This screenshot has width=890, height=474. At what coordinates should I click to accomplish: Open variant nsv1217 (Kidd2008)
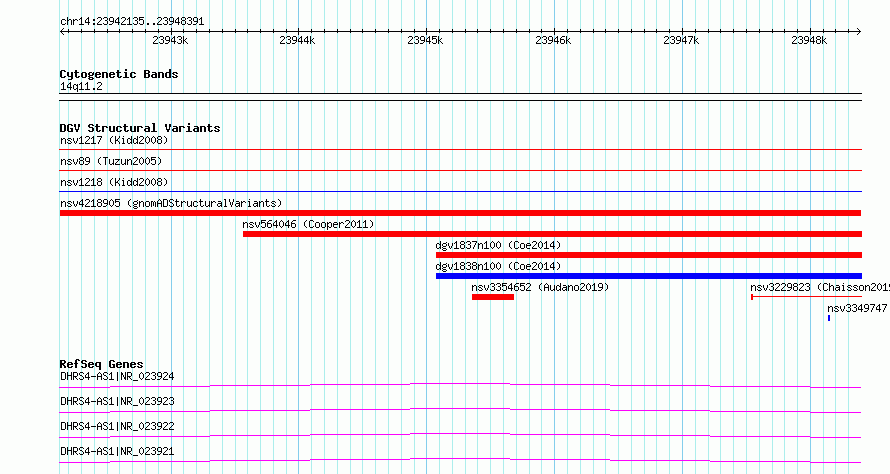114,140
